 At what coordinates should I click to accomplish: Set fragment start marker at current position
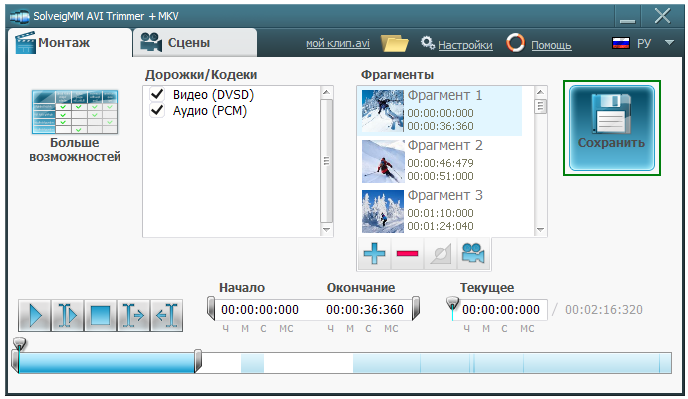point(133,315)
